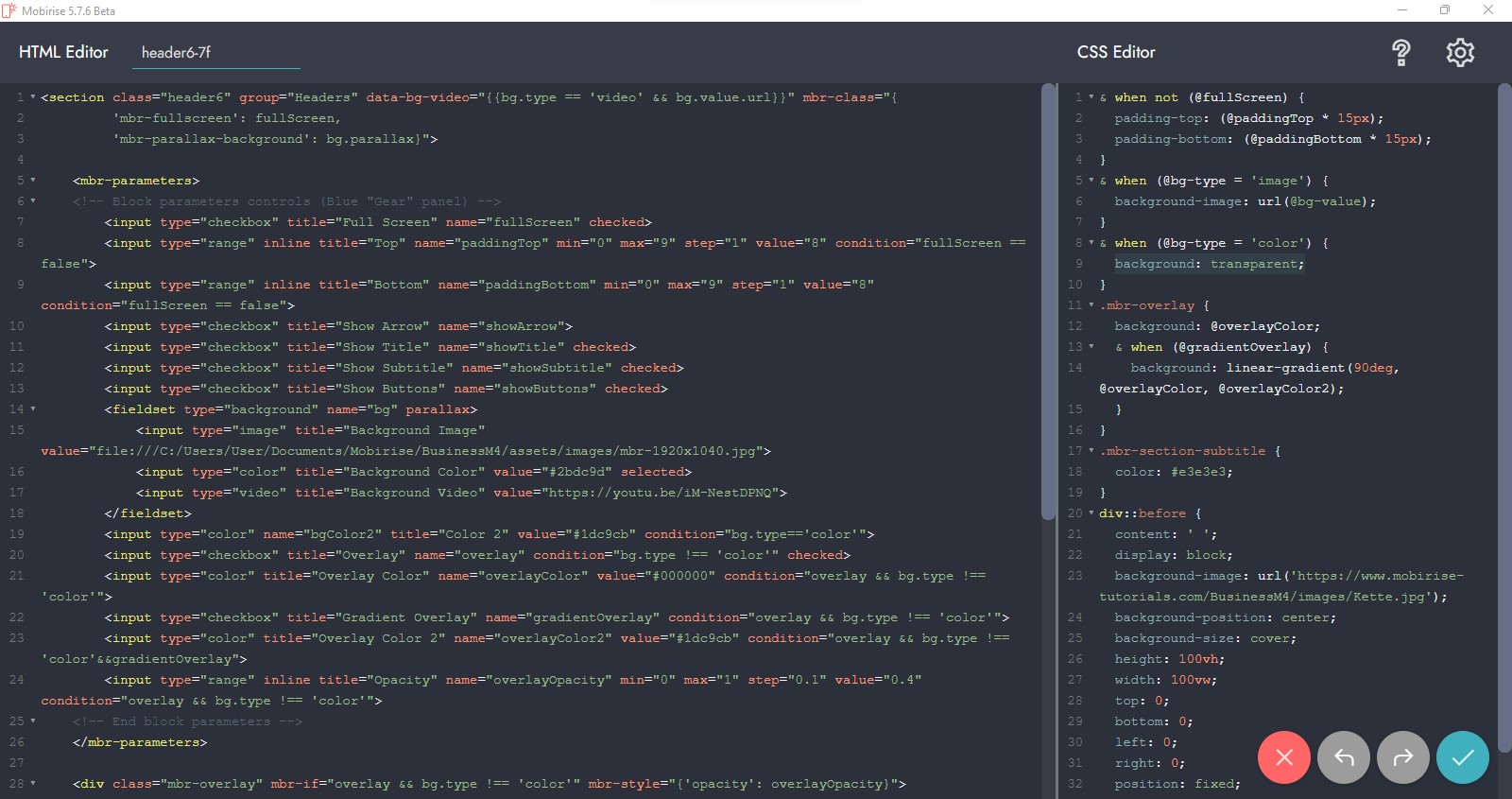Fold the div::before rule in CSS line 20
Viewport: 1512px width, 799px height.
point(1091,513)
